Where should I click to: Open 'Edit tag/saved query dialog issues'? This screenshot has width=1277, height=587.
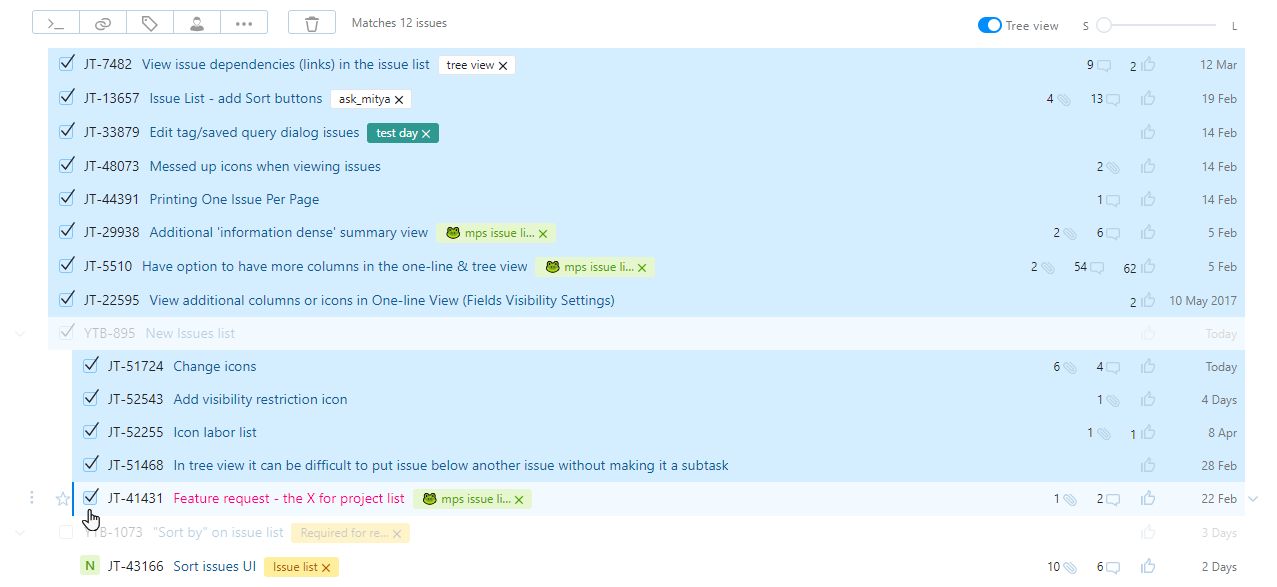pyautogui.click(x=254, y=133)
